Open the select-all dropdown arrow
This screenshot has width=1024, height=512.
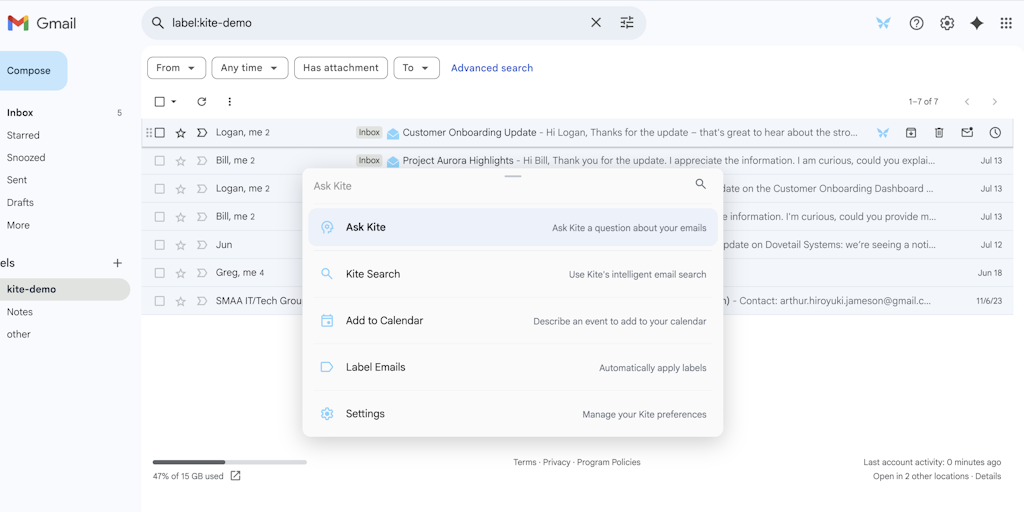pyautogui.click(x=174, y=102)
